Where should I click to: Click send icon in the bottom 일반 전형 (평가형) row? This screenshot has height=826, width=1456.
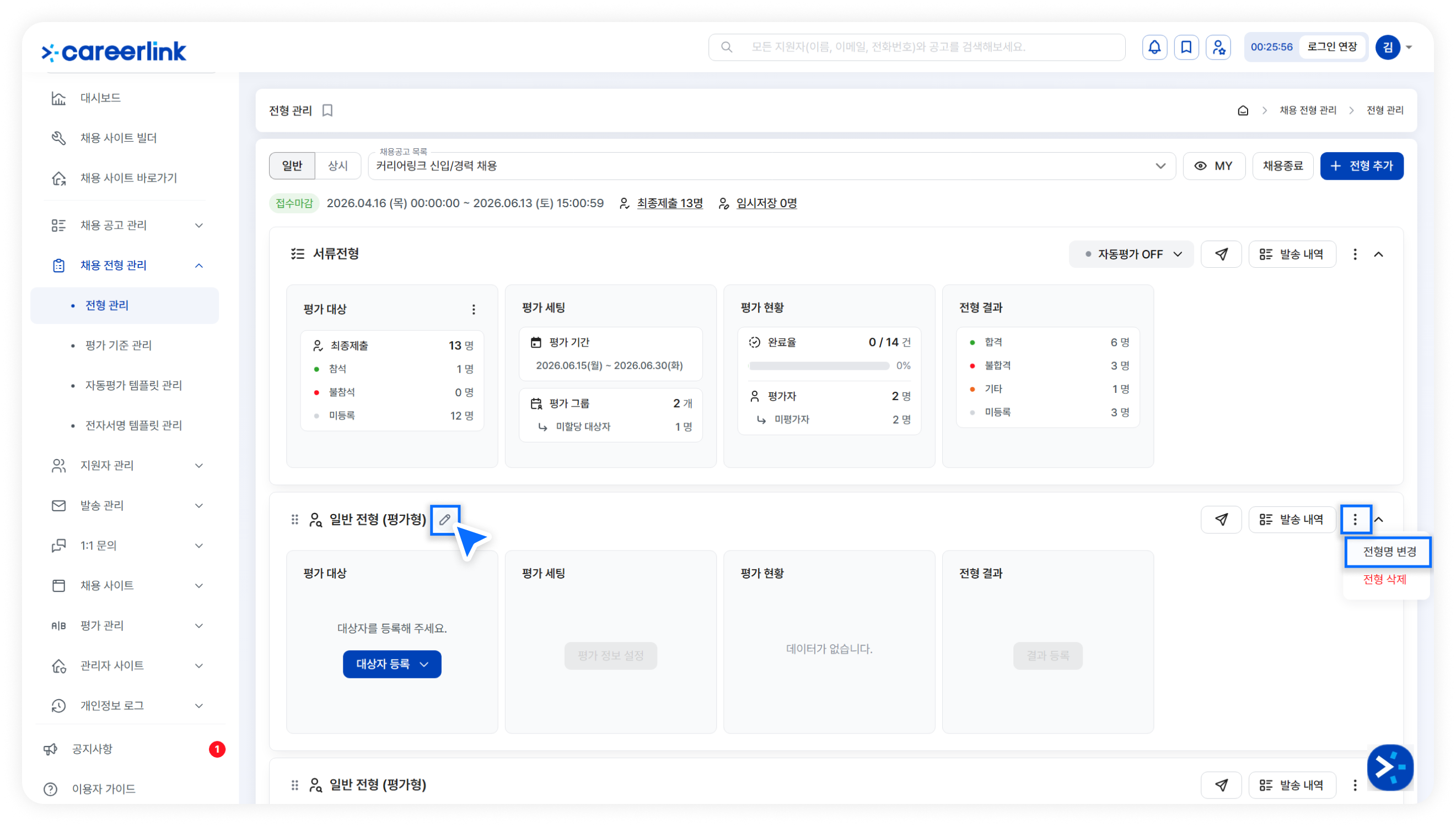coord(1221,785)
